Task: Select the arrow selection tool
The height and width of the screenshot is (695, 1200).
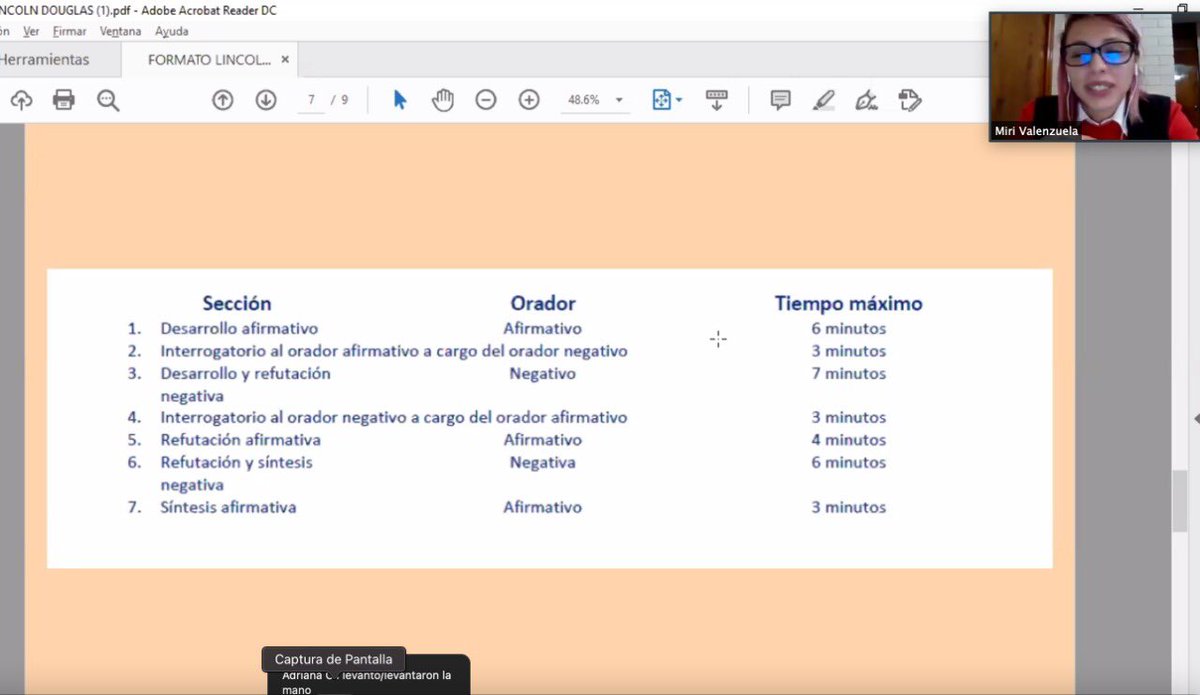Action: click(400, 100)
